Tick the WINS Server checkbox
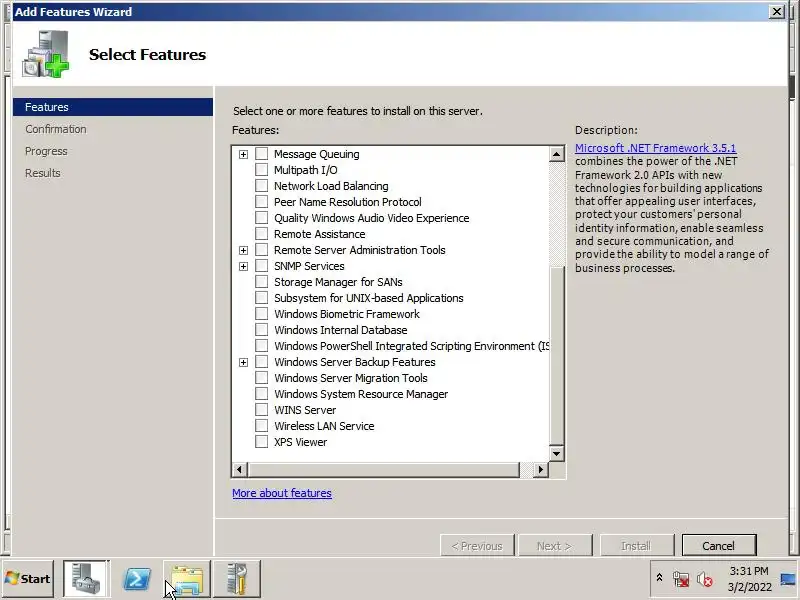This screenshot has width=800, height=600. coord(261,410)
